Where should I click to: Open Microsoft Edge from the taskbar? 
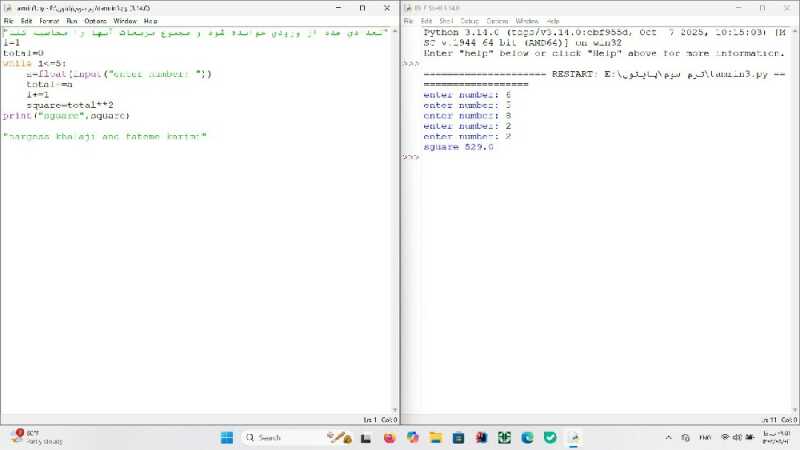pyautogui.click(x=527, y=438)
